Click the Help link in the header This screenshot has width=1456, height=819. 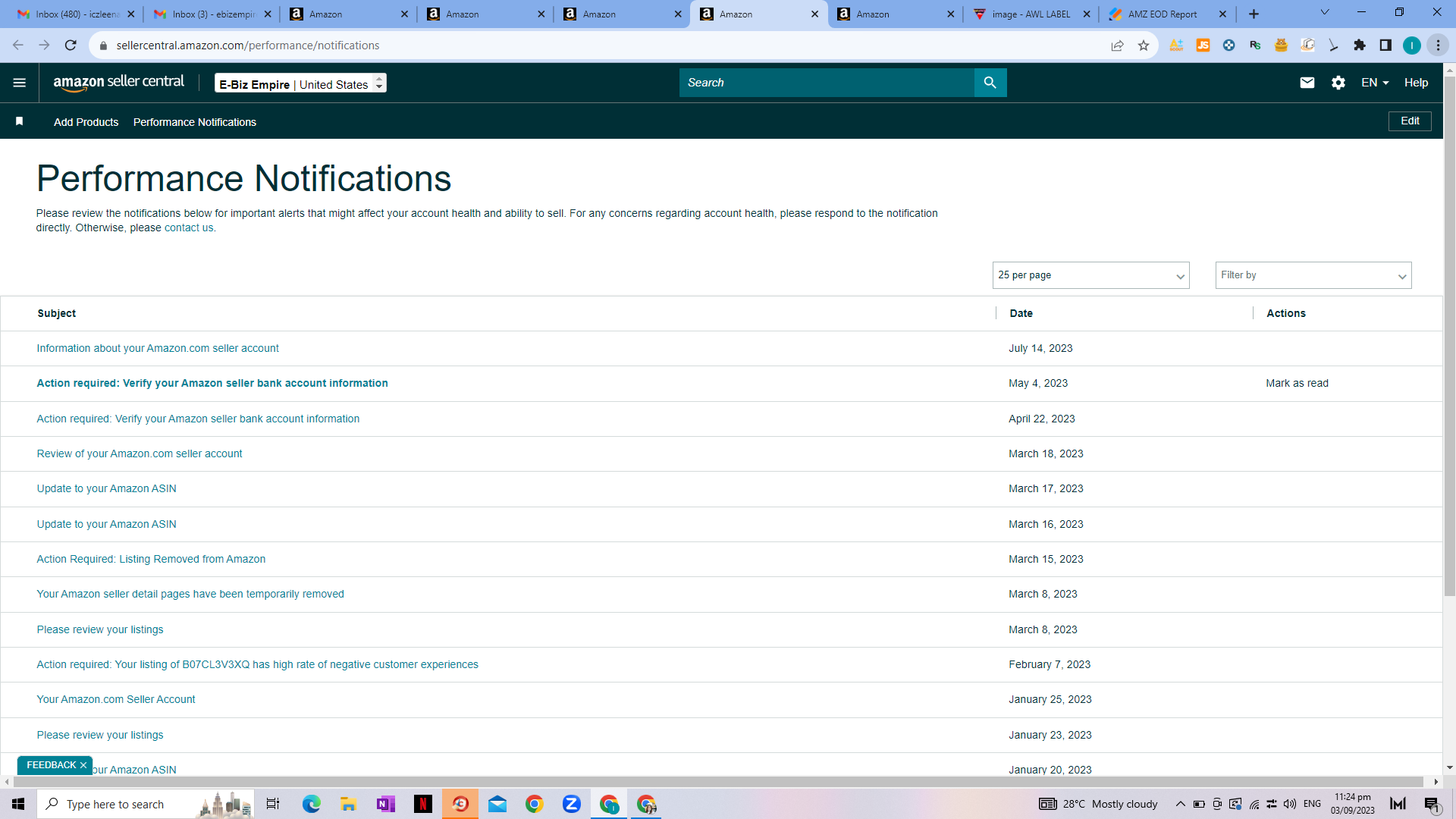click(1416, 83)
